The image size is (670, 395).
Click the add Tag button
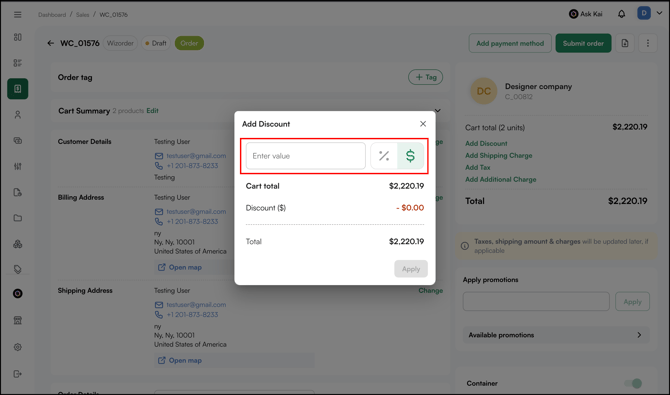(426, 77)
